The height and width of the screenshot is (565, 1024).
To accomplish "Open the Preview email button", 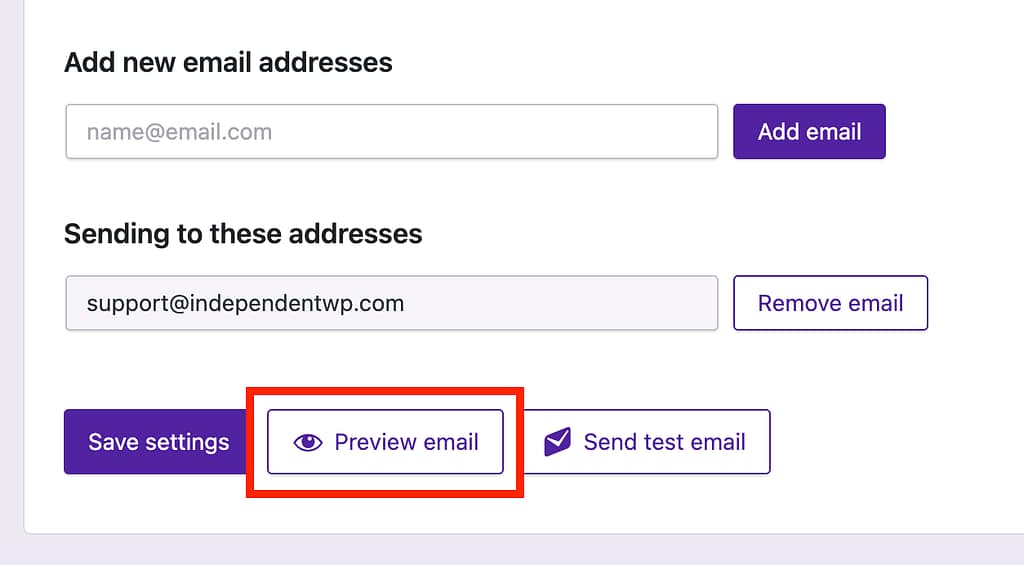I will pyautogui.click(x=385, y=442).
